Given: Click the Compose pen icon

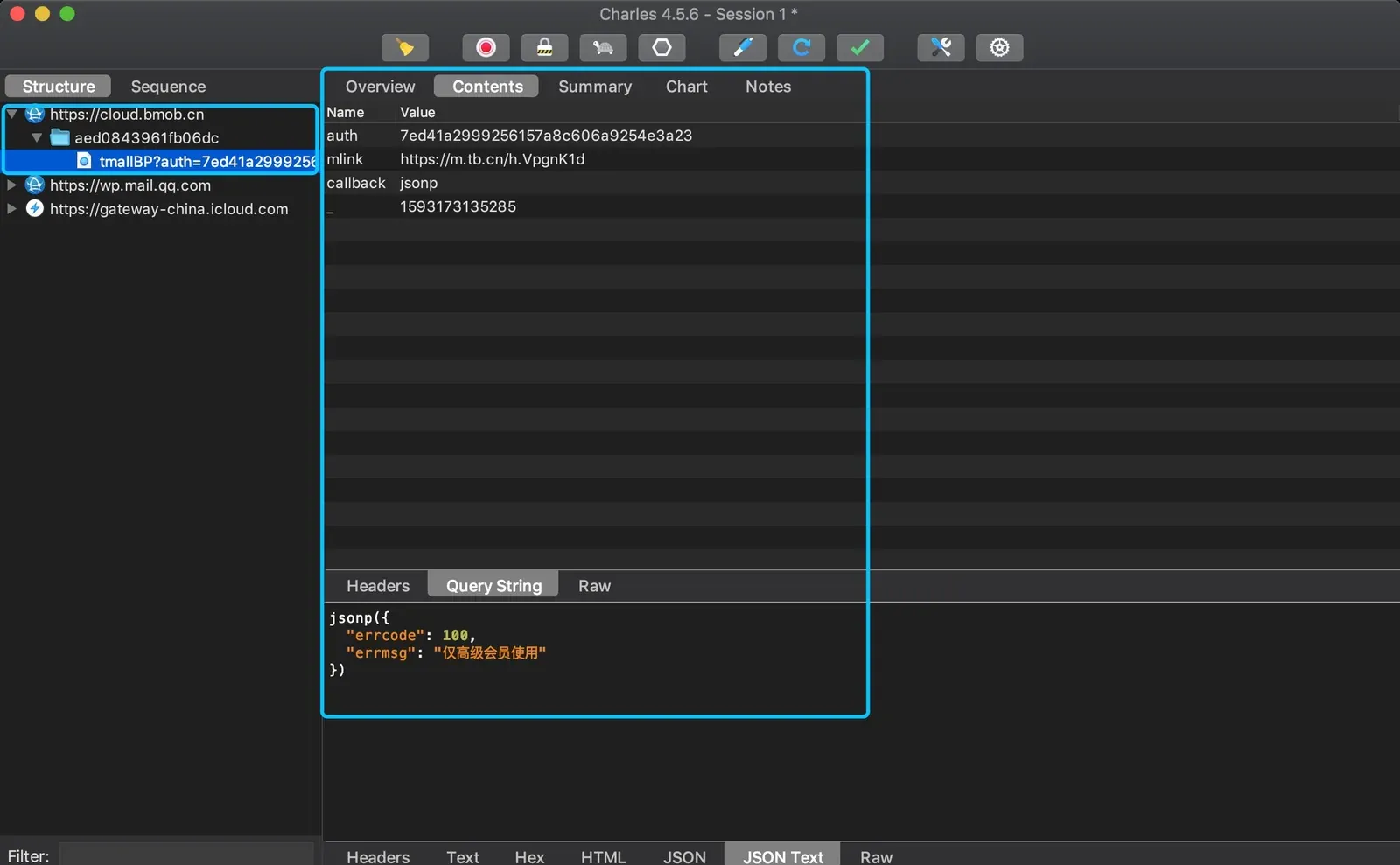Looking at the screenshot, I should [743, 47].
